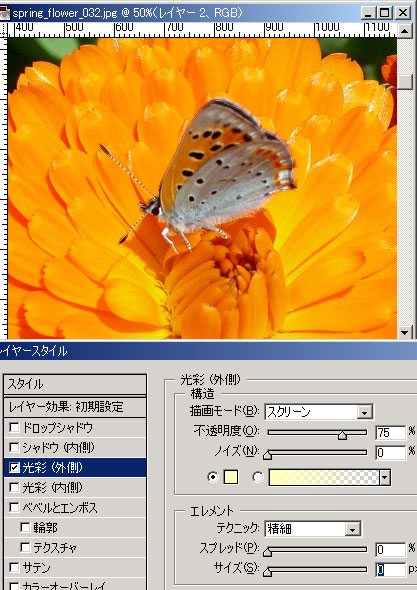Click the pale yellow glow color swatch
417x590 pixels.
[231, 477]
